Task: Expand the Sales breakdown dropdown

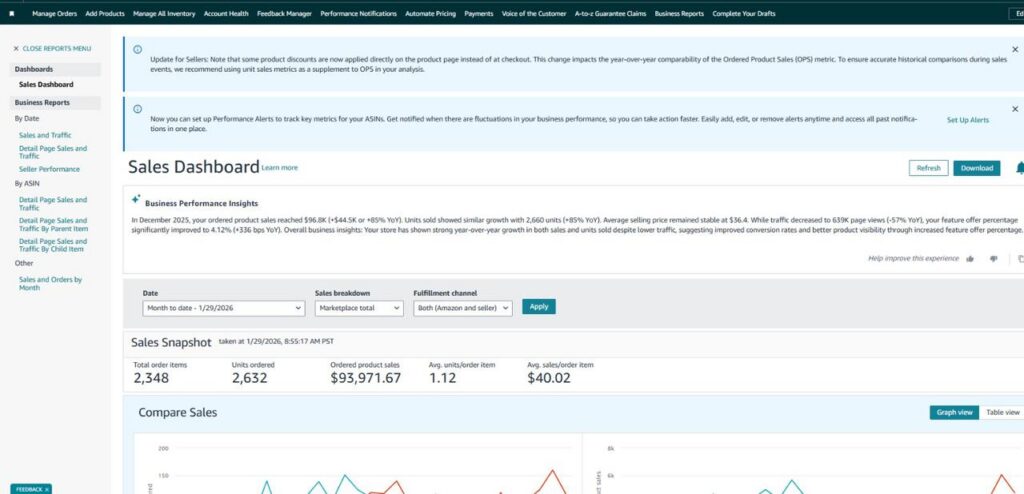Action: pyautogui.click(x=359, y=308)
